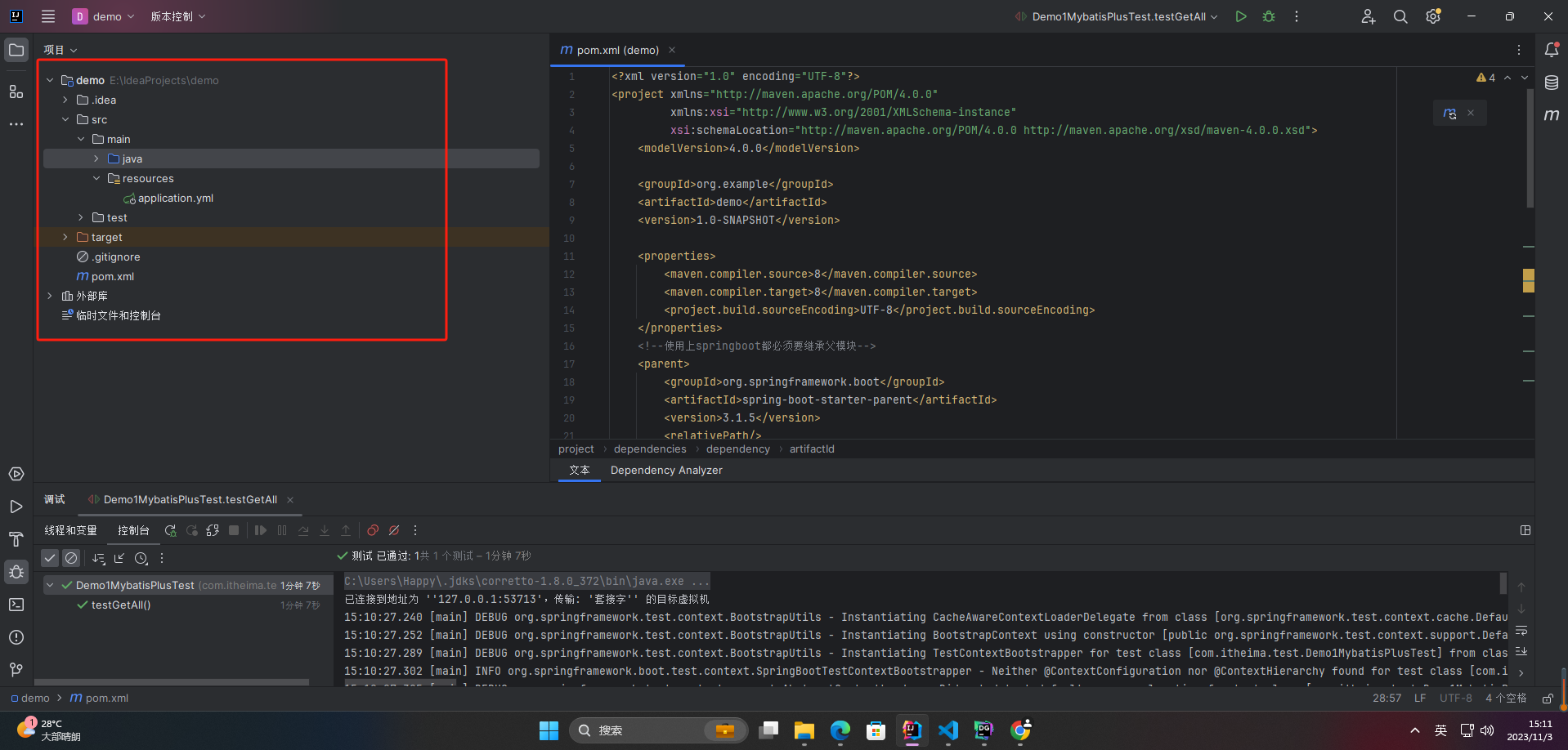Image resolution: width=1568 pixels, height=750 pixels.
Task: Open Code With Me collaboration icon
Action: [1368, 16]
